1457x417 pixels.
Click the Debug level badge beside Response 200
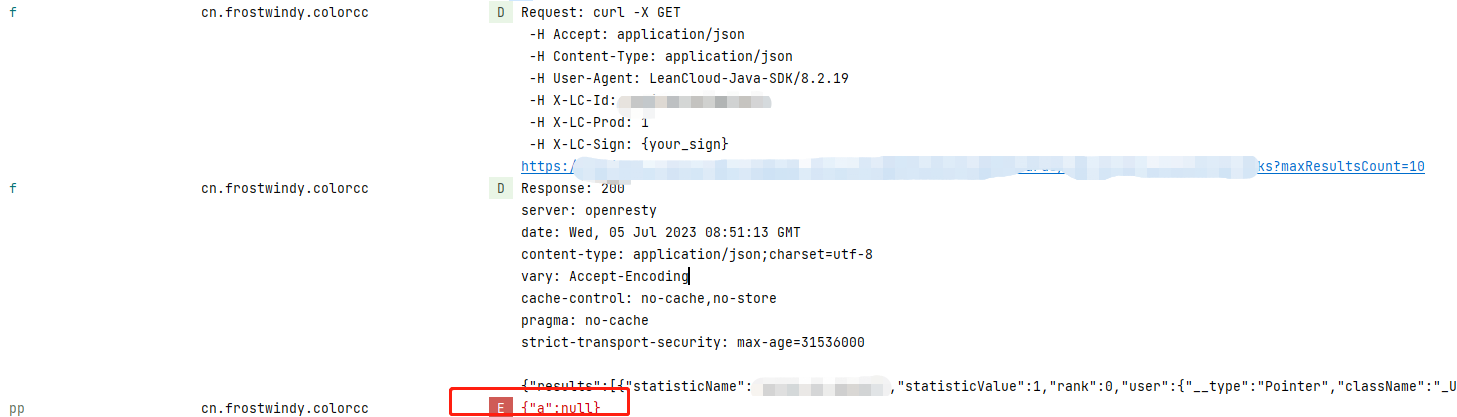[x=500, y=188]
